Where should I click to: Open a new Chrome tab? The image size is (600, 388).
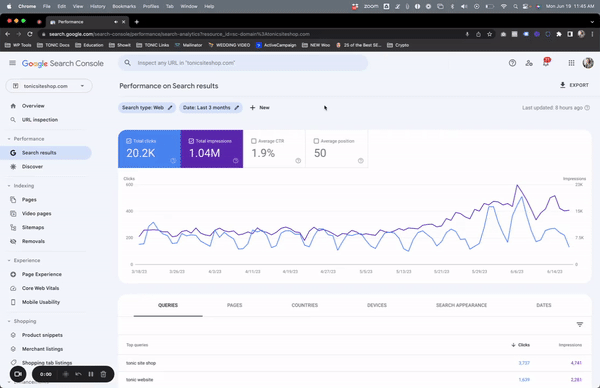click(137, 22)
